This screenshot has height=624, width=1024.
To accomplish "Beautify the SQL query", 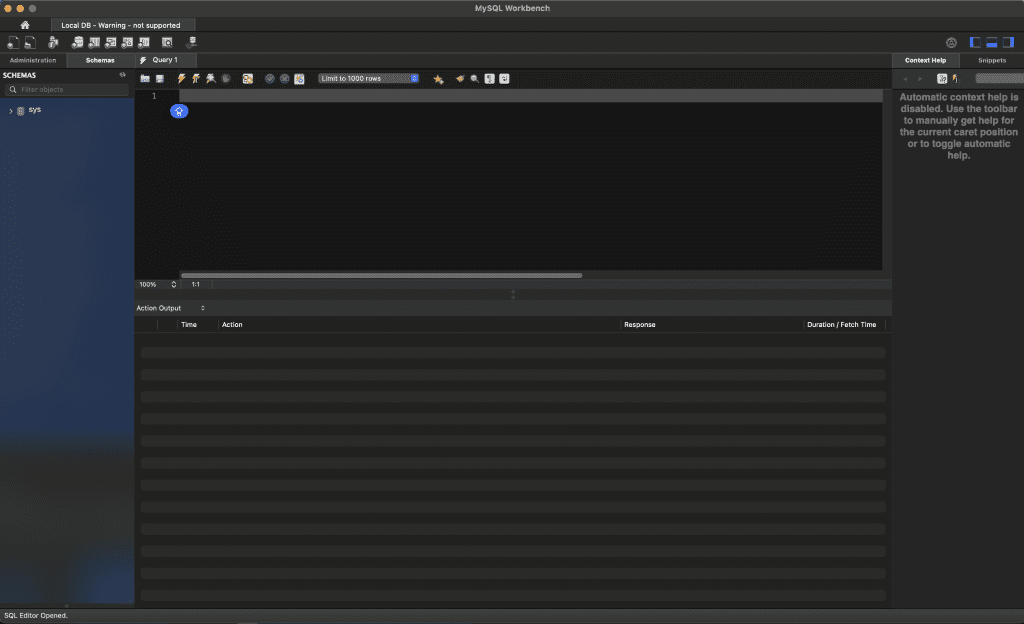I will click(x=460, y=79).
